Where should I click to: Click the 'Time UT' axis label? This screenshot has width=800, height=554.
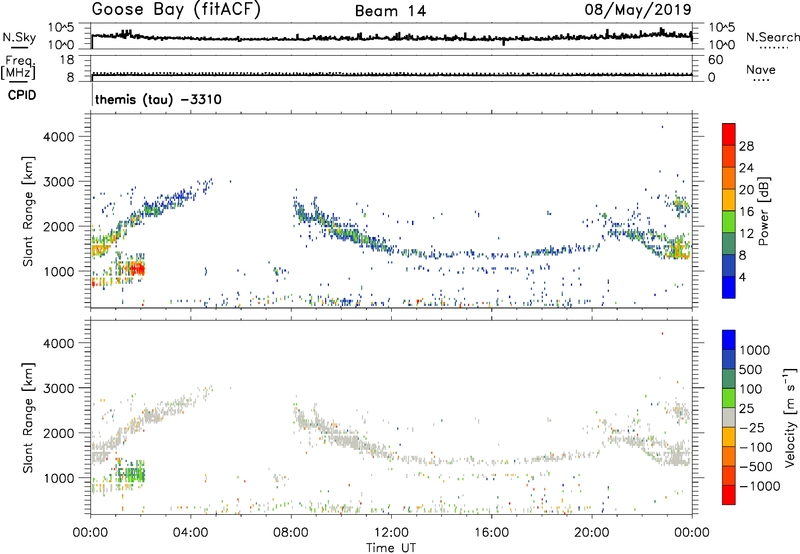[391, 548]
